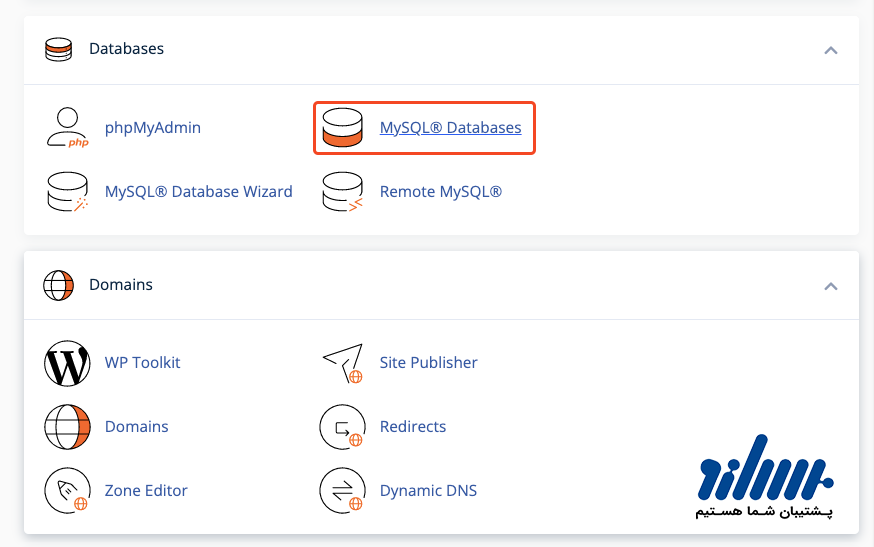Select the Databases section header title
Screen dimensions: 874x547
[126, 49]
